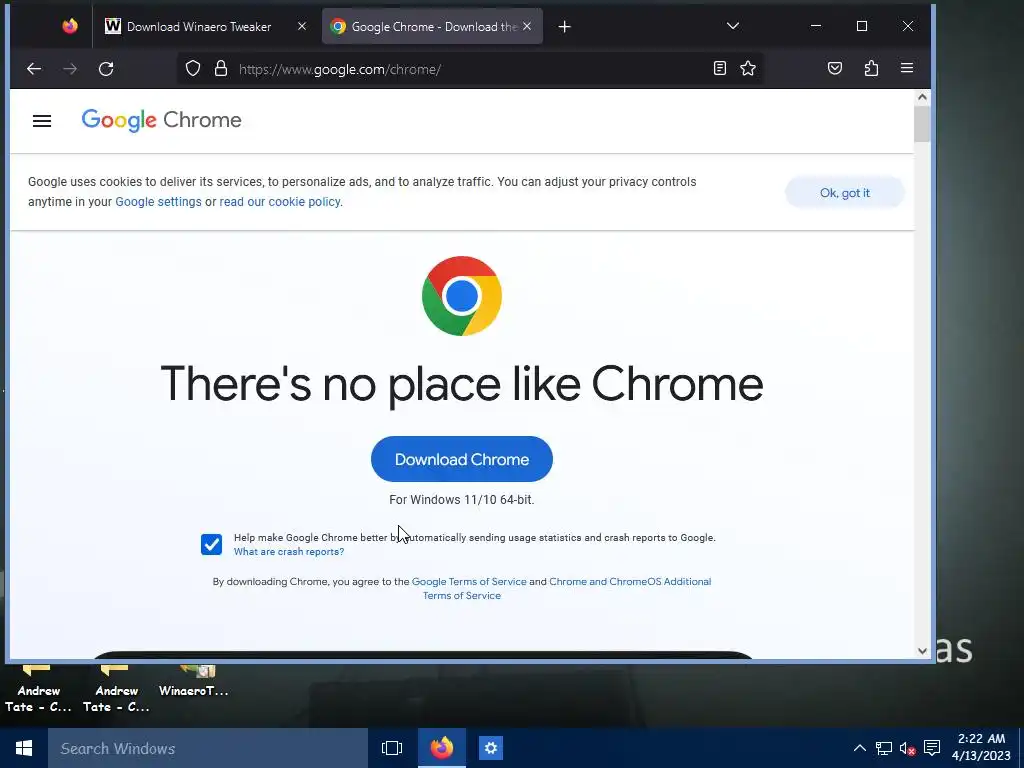The height and width of the screenshot is (768, 1024).
Task: Click the muted volume tray icon
Action: 908,748
